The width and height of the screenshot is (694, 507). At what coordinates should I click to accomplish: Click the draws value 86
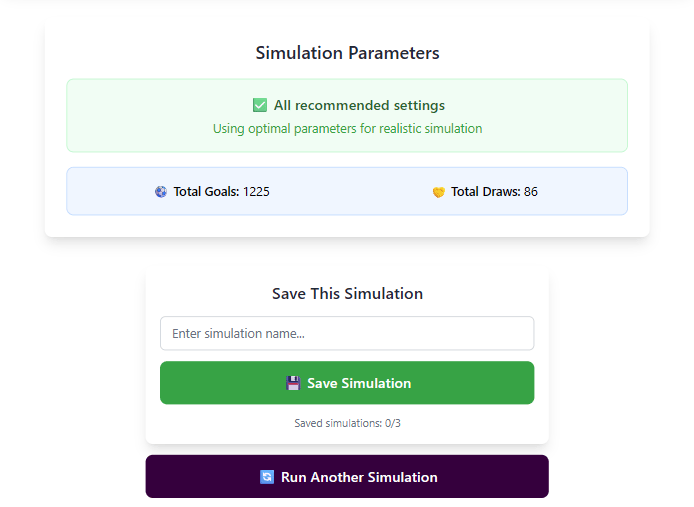tap(530, 191)
